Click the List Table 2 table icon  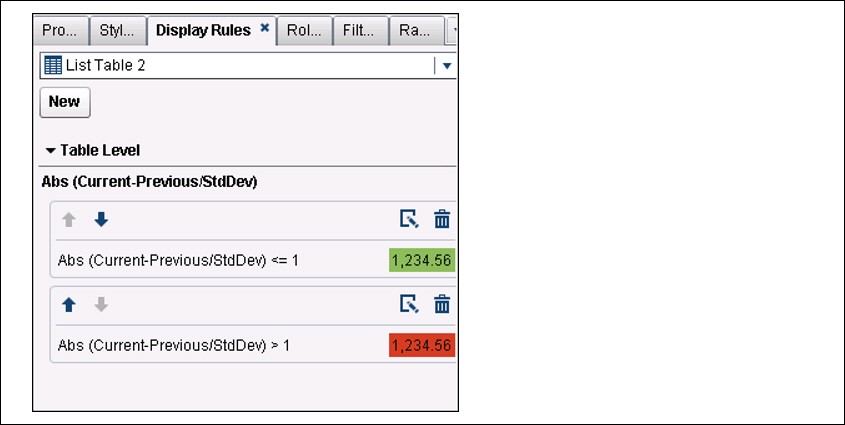(51, 66)
